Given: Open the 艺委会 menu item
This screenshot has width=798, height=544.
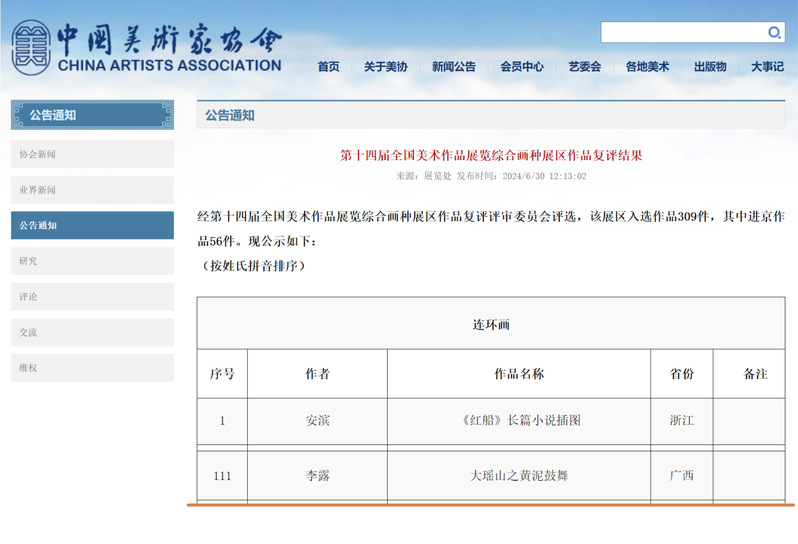Looking at the screenshot, I should [584, 67].
